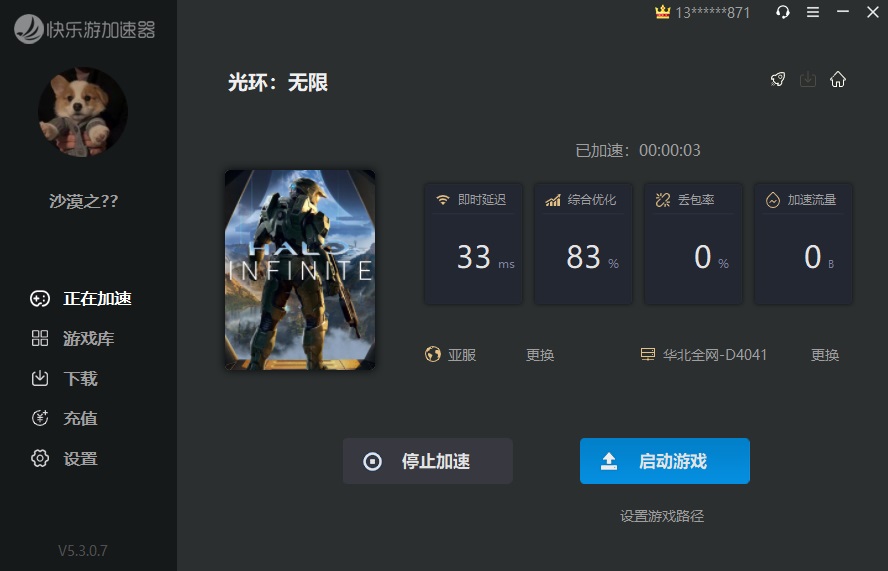Change the region using 更换 next to 亚服
This screenshot has height=571, width=888.
pos(540,355)
